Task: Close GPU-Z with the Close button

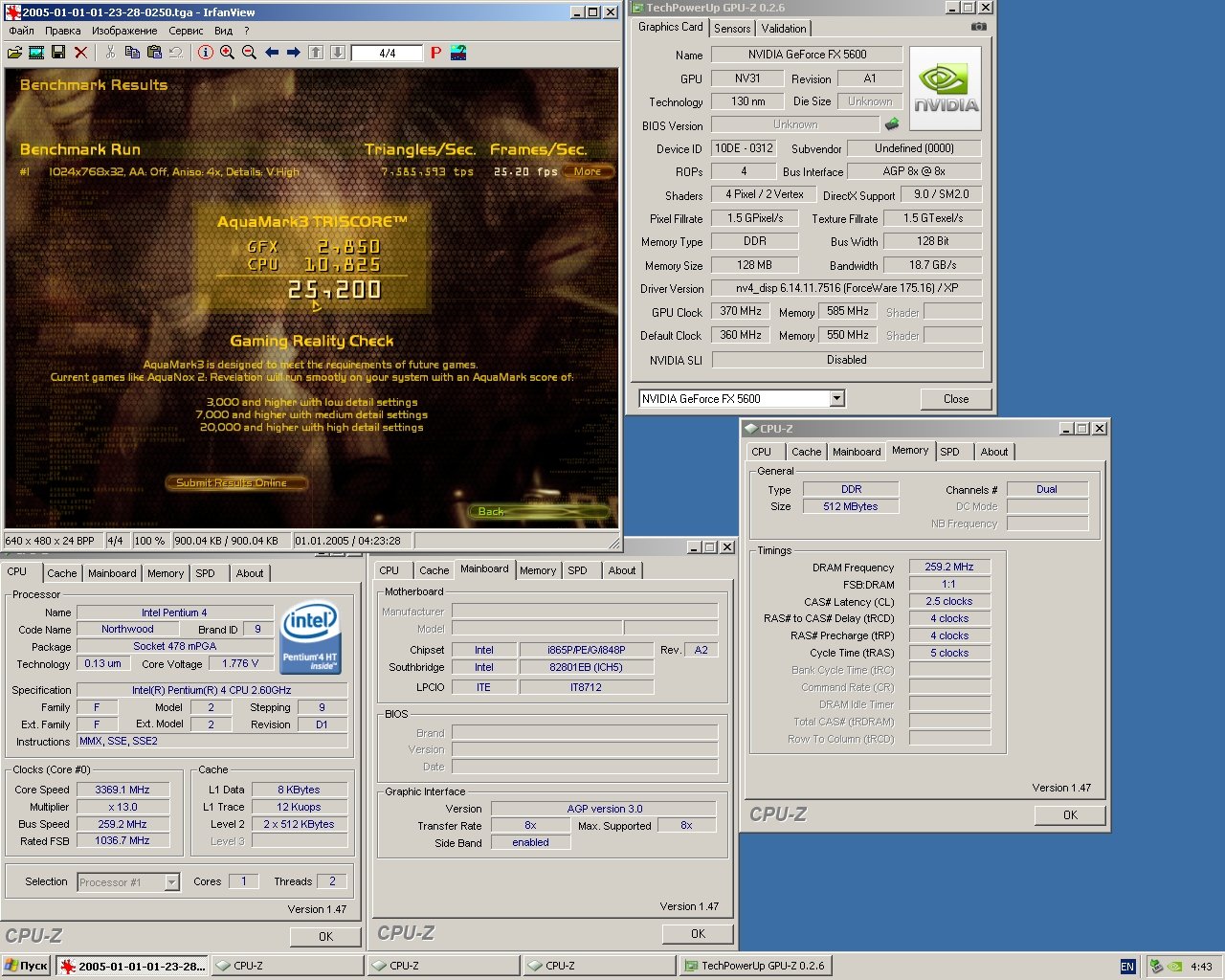Action: pos(955,399)
